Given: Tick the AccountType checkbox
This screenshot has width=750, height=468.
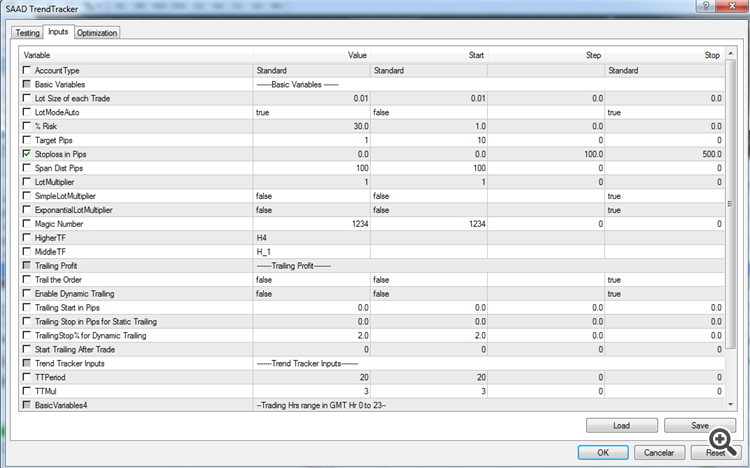Looking at the screenshot, I should tap(27, 70).
